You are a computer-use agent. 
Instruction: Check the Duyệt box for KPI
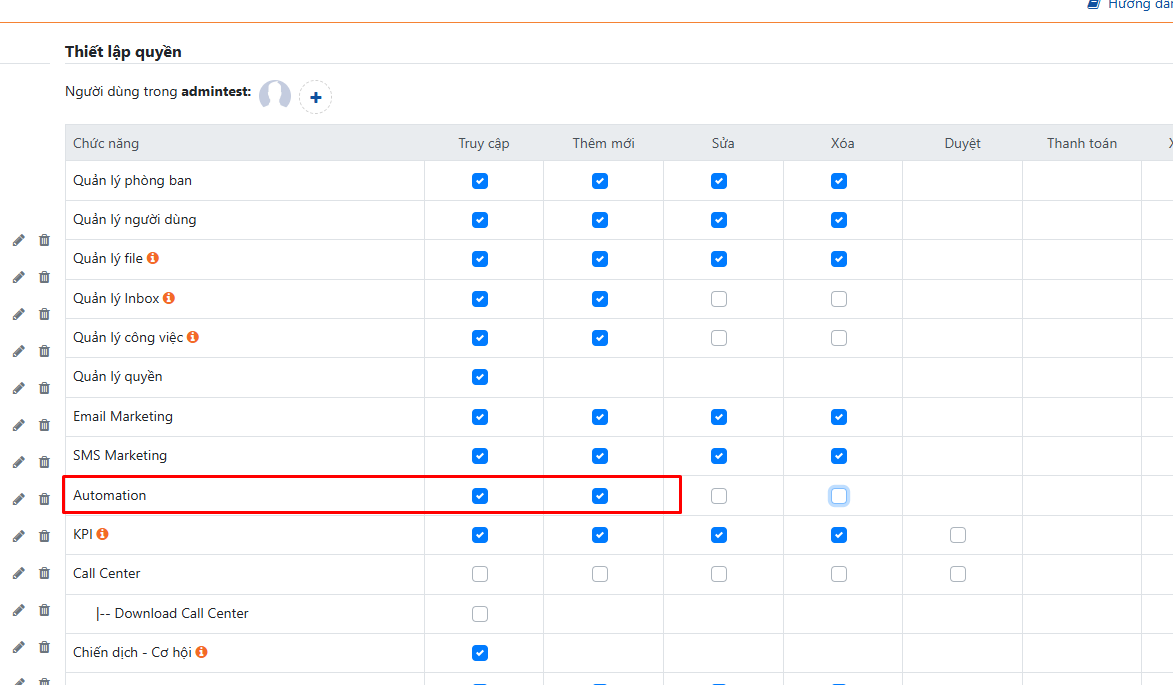958,535
